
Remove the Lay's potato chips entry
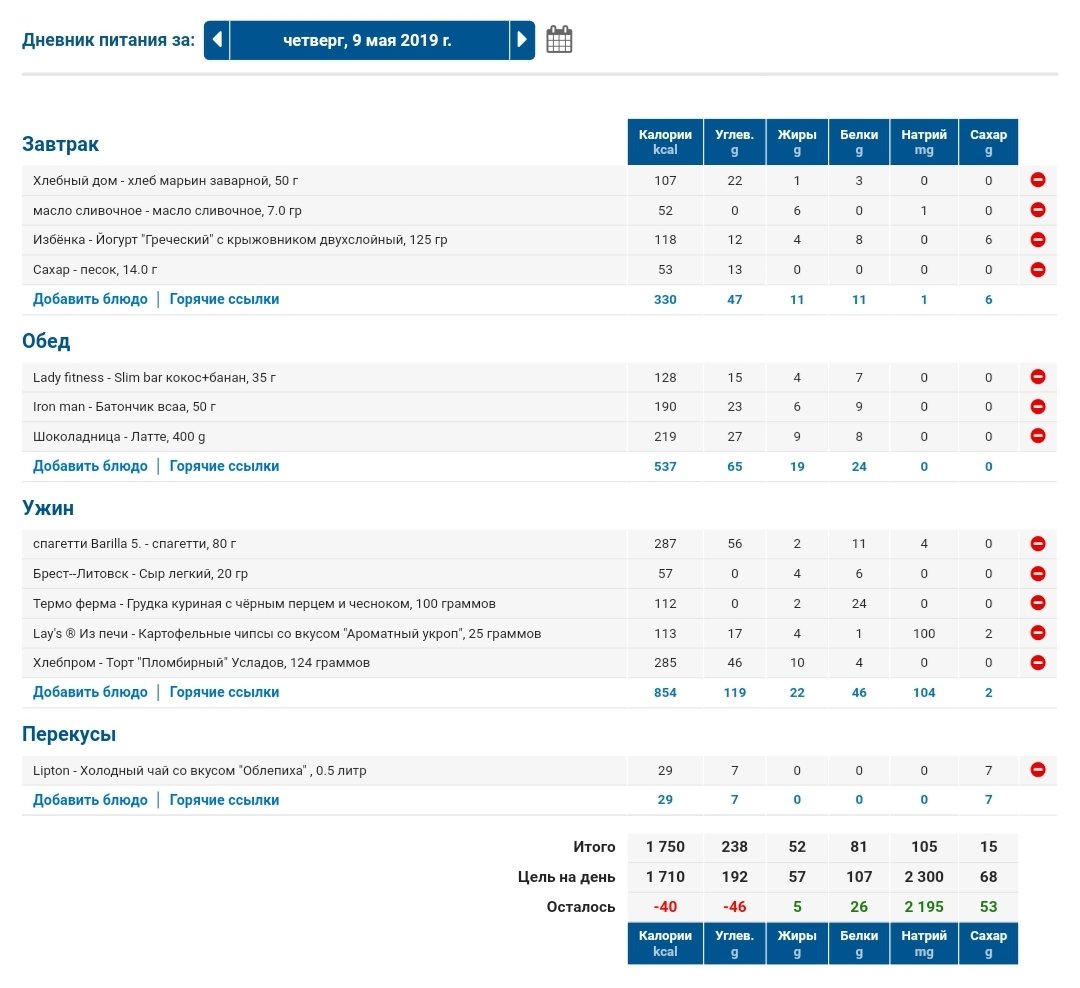1038,633
